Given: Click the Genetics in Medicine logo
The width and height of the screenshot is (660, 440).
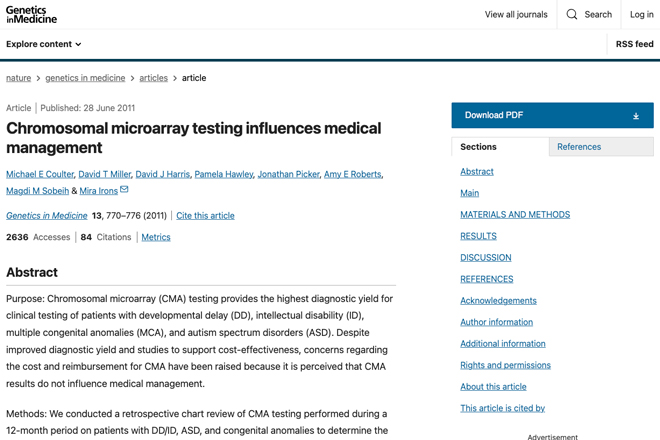Looking at the screenshot, I should click(x=31, y=15).
